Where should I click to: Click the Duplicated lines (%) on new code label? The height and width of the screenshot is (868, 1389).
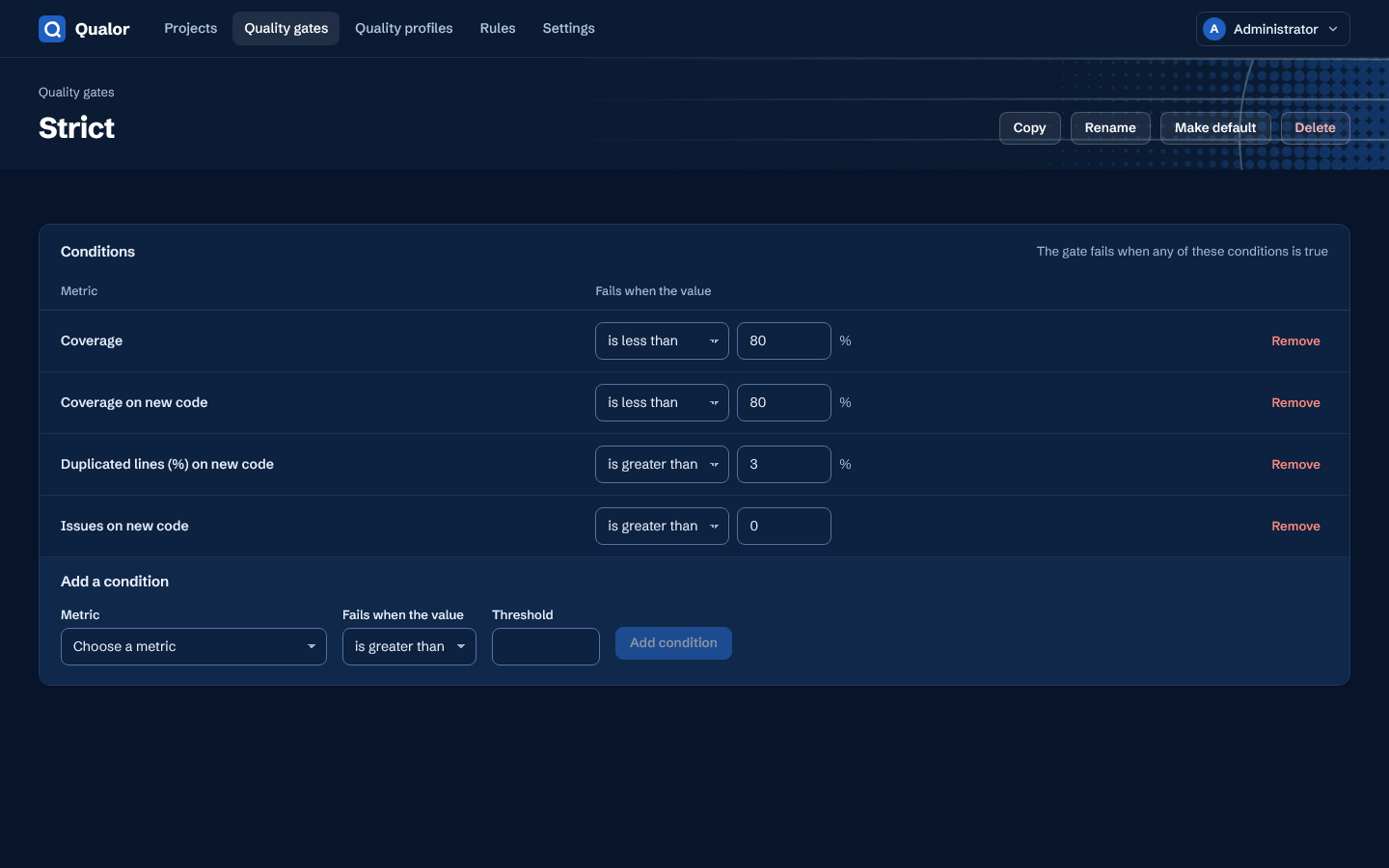click(167, 464)
